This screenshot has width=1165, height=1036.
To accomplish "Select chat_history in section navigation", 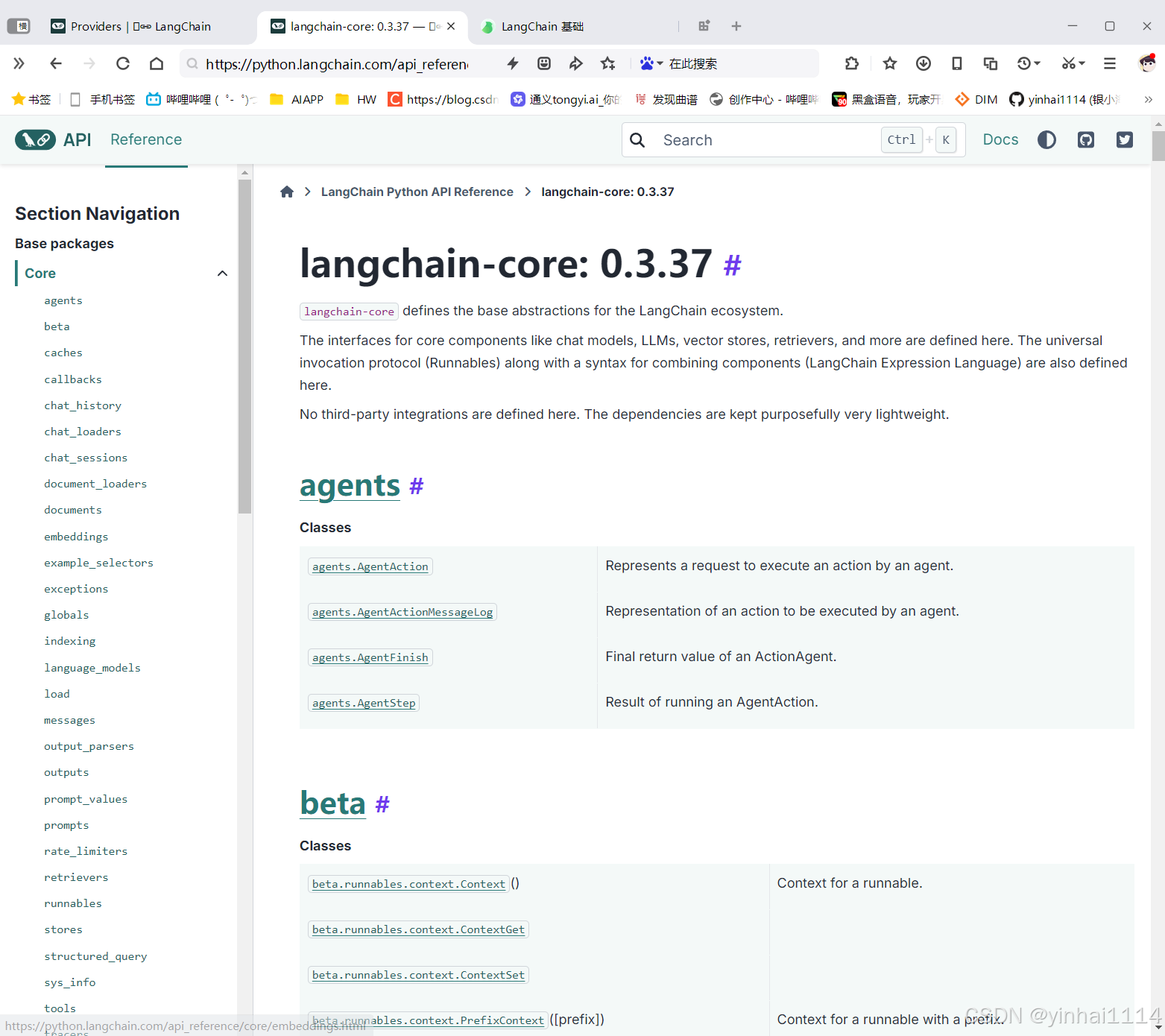I will [83, 405].
